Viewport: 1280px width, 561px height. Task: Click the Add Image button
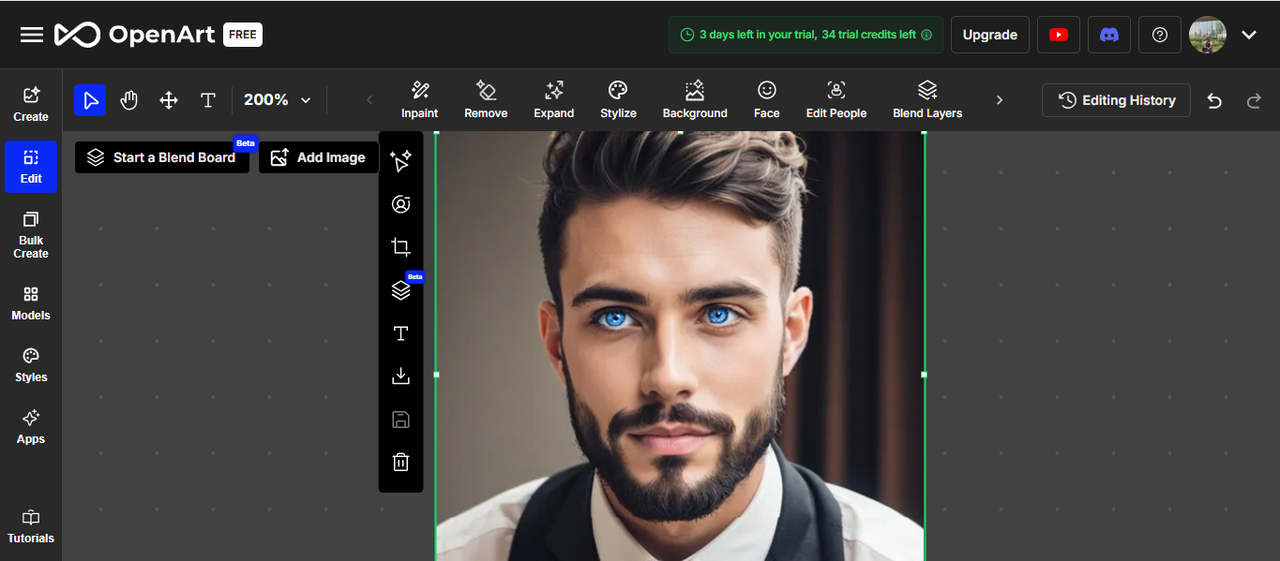click(319, 157)
